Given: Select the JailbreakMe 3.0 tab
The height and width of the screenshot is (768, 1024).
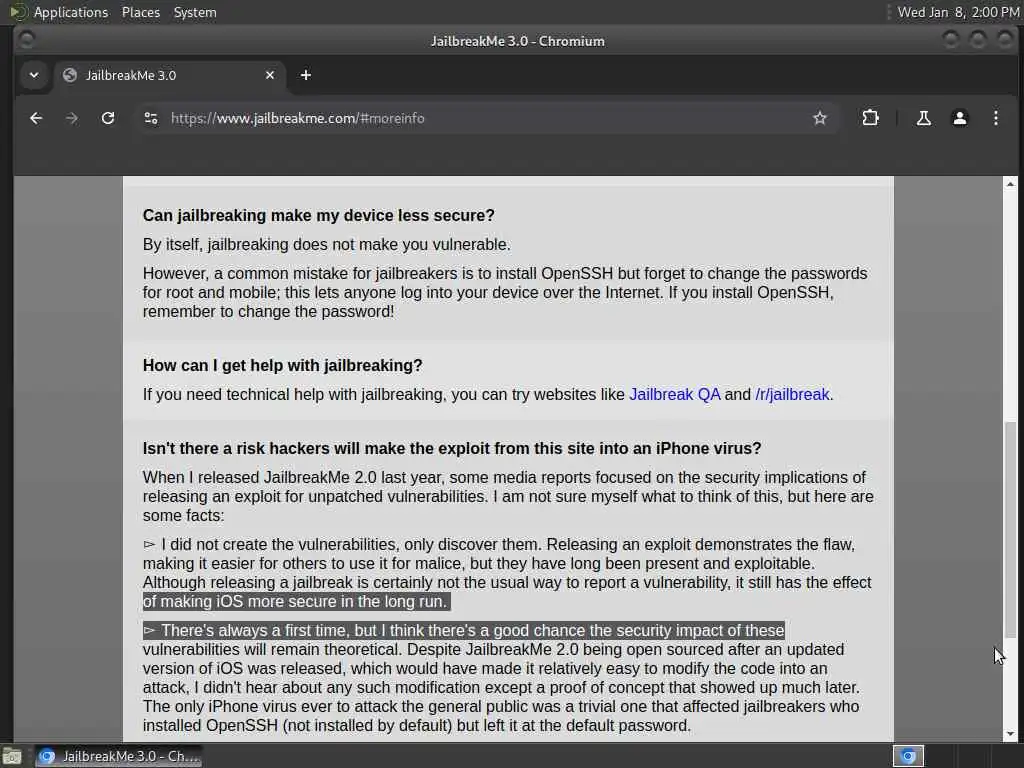Looking at the screenshot, I should pos(170,75).
